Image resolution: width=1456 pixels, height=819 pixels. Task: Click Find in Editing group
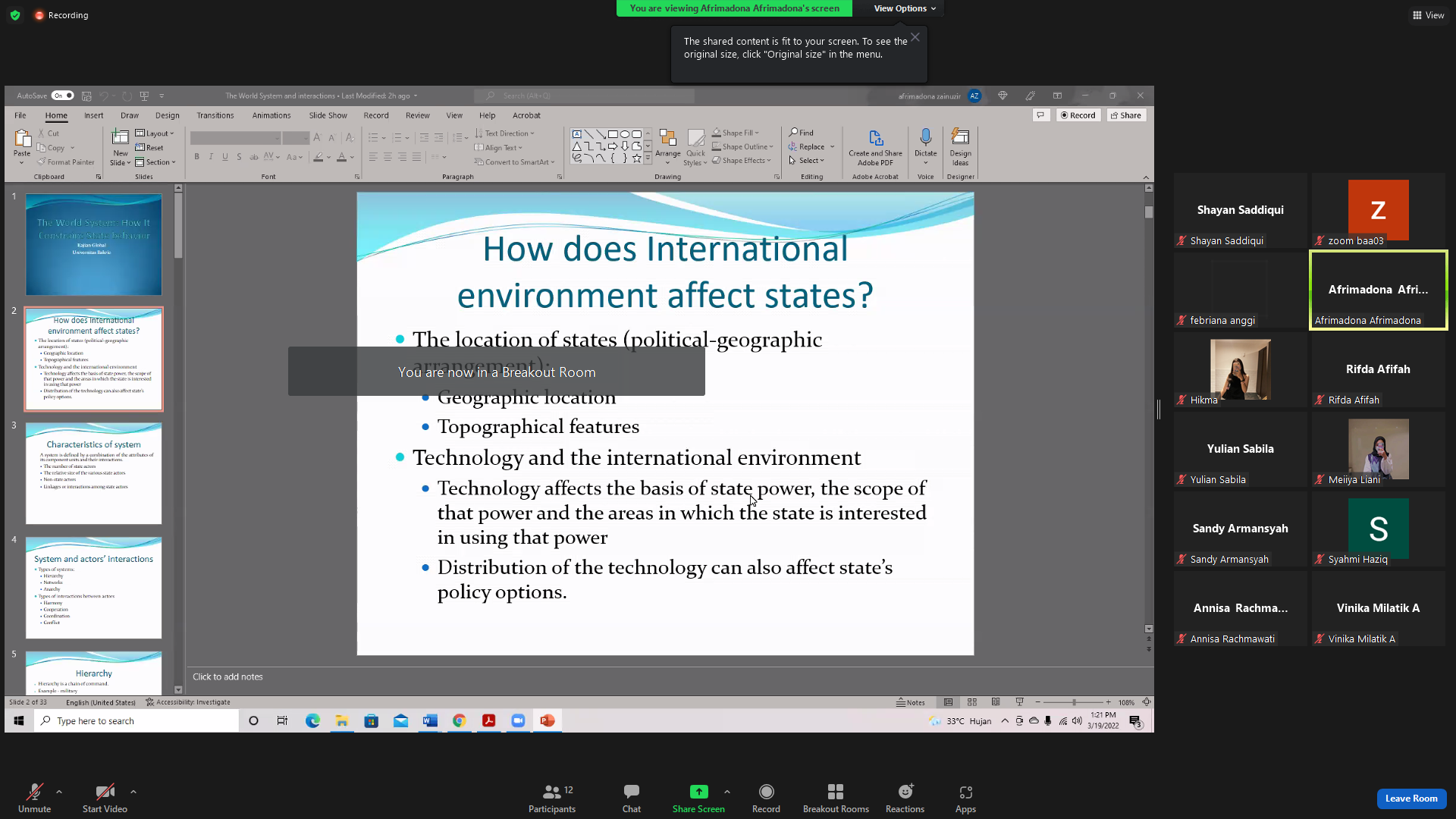pos(802,133)
